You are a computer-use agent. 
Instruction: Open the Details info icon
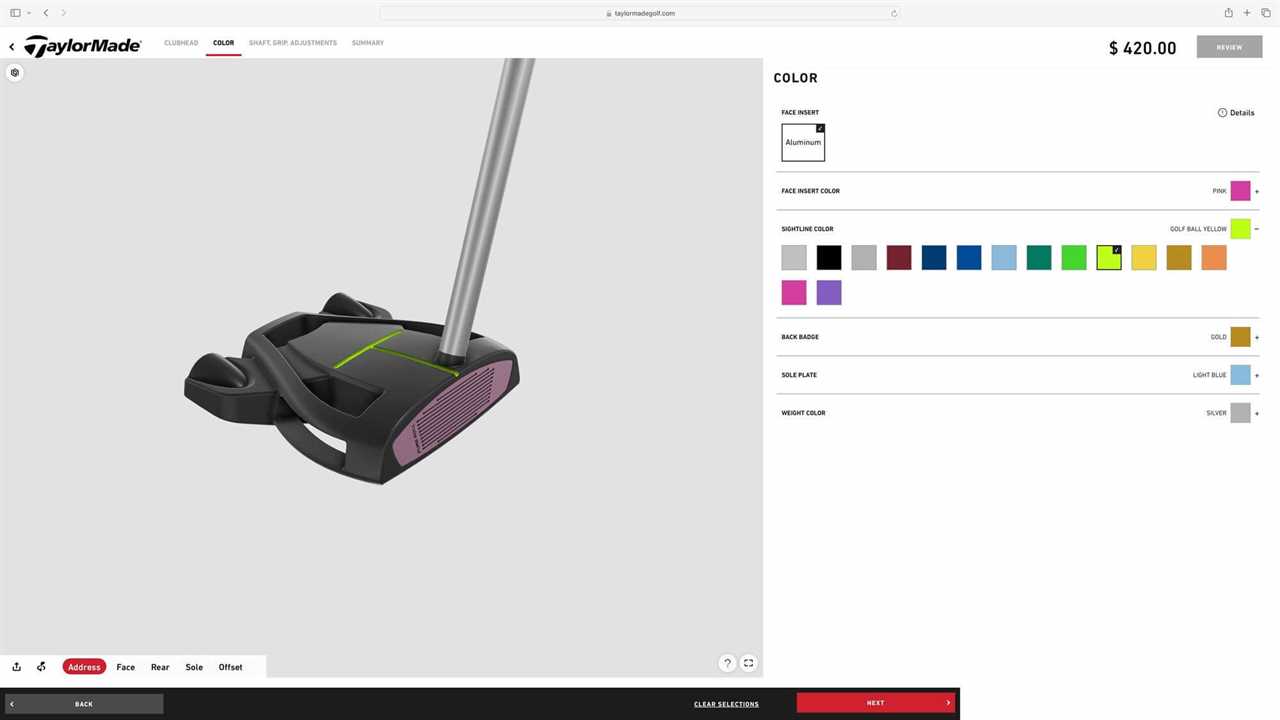[1222, 113]
